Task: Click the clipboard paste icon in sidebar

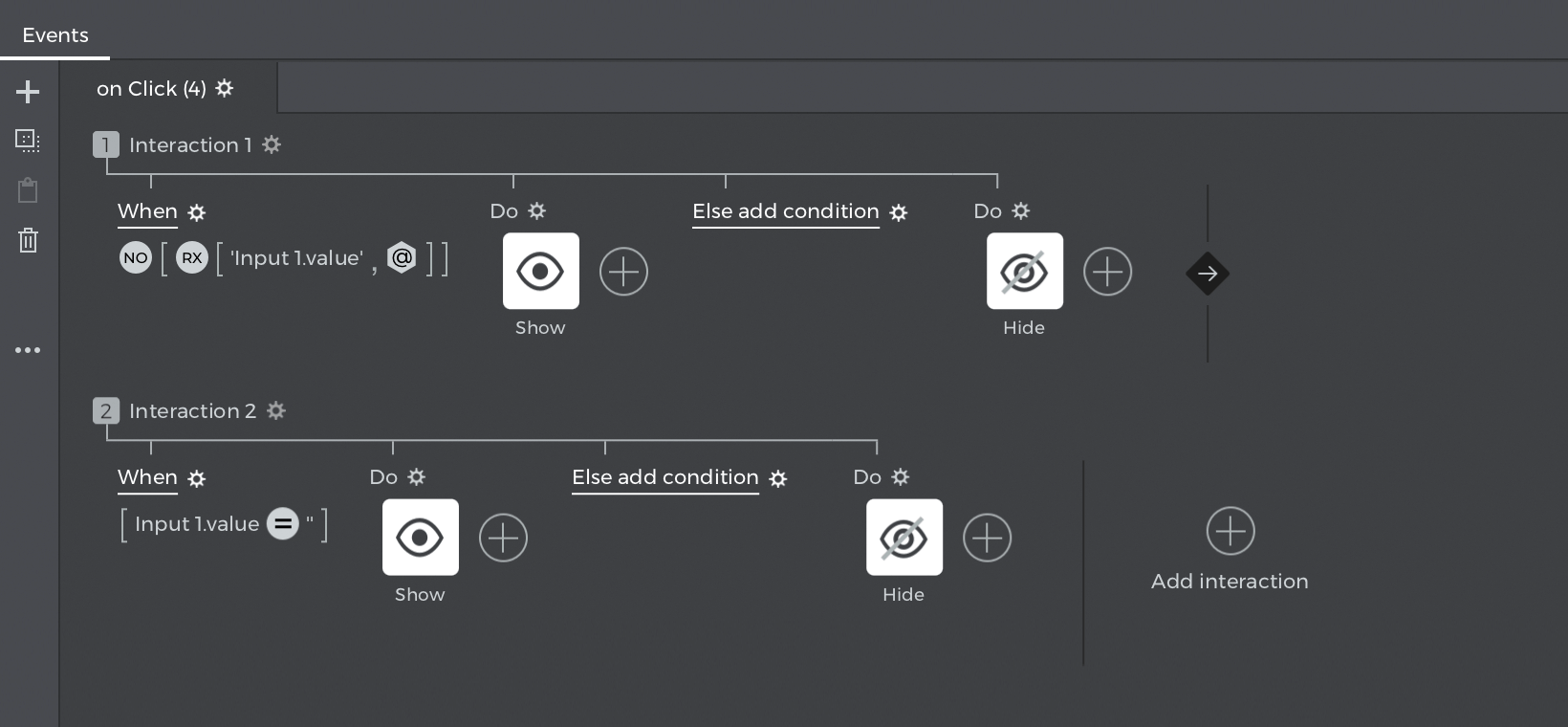Action: (x=28, y=190)
